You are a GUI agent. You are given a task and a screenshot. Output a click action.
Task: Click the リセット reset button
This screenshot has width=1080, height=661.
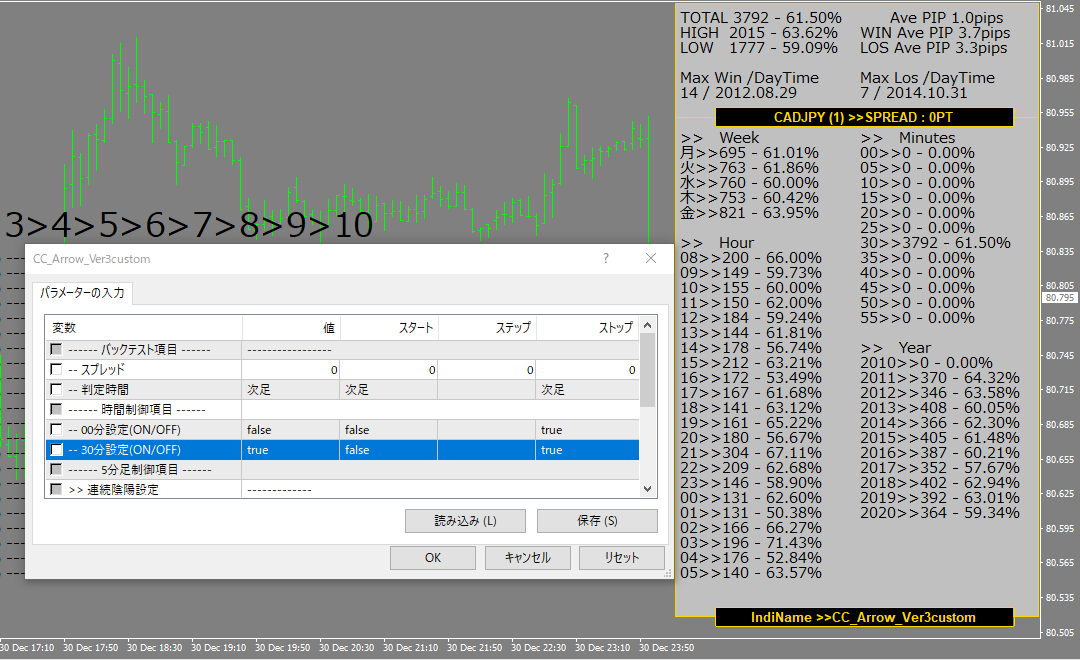(622, 557)
